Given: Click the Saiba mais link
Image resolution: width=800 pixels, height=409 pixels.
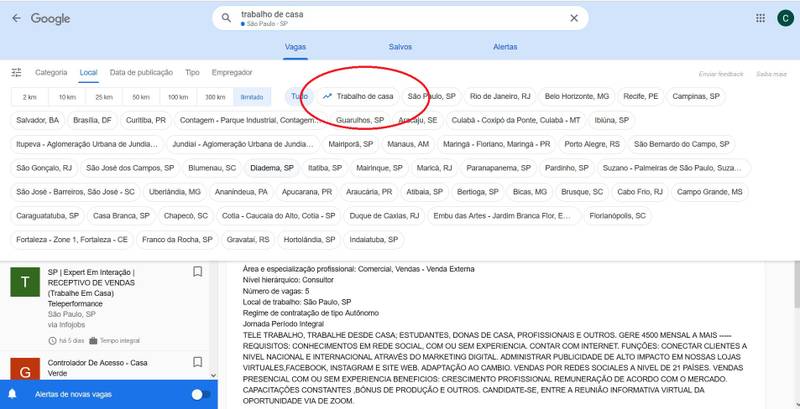Looking at the screenshot, I should click(771, 74).
